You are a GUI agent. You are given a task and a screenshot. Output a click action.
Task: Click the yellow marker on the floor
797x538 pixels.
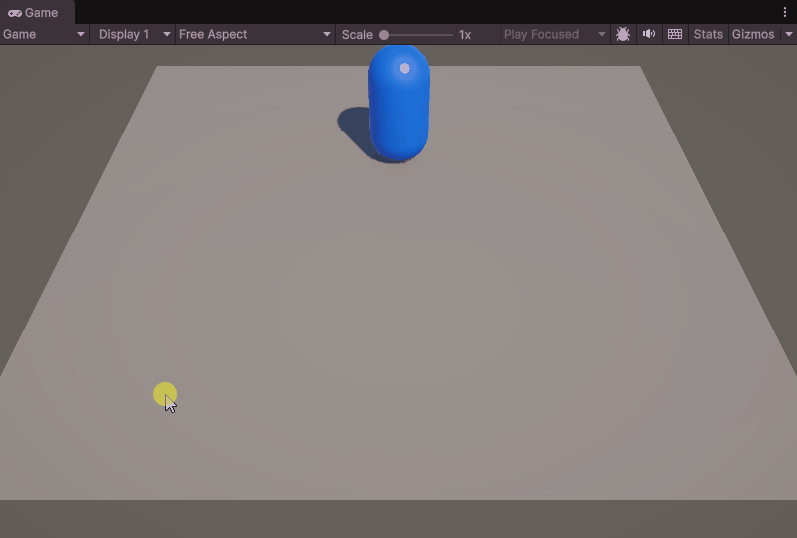tap(165, 394)
